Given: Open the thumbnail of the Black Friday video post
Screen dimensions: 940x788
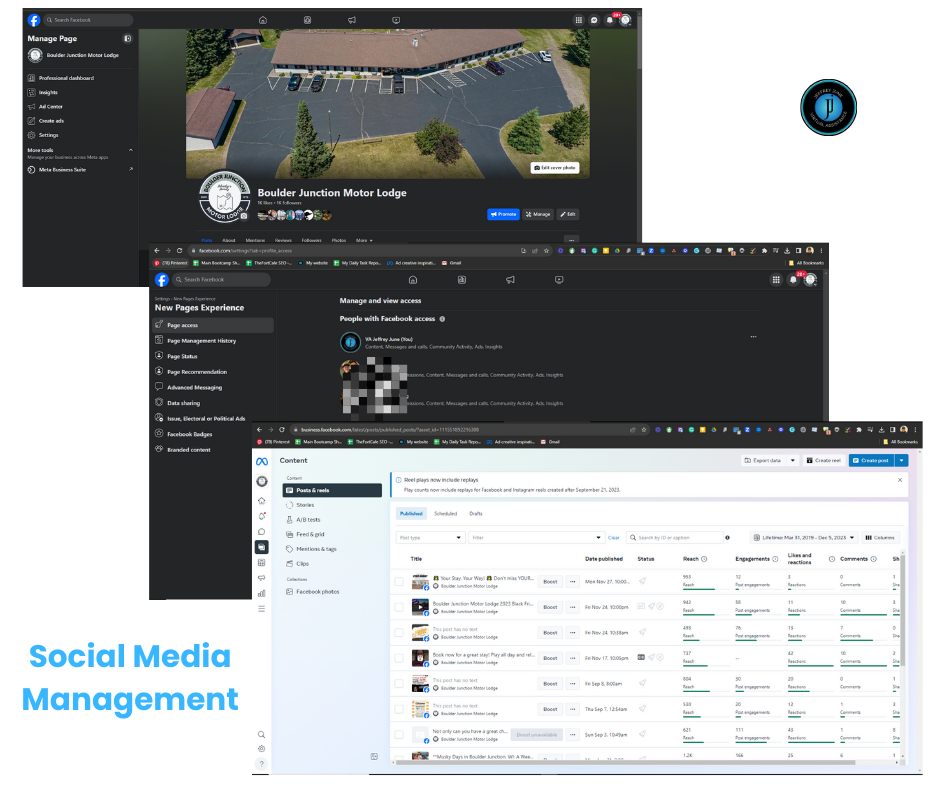Looking at the screenshot, I should click(419, 607).
